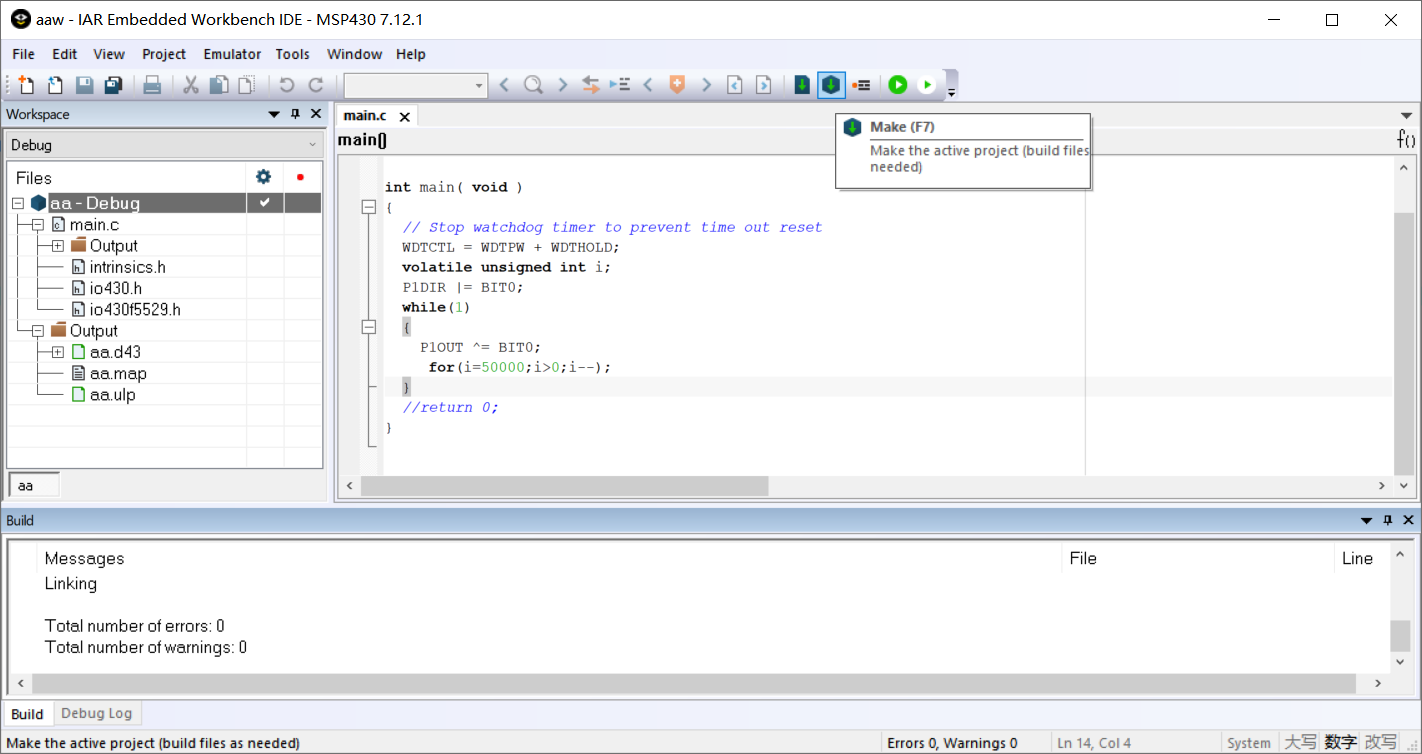Collapse the aa - Debug project tree
Screen dimensions: 1422x754
point(16,202)
